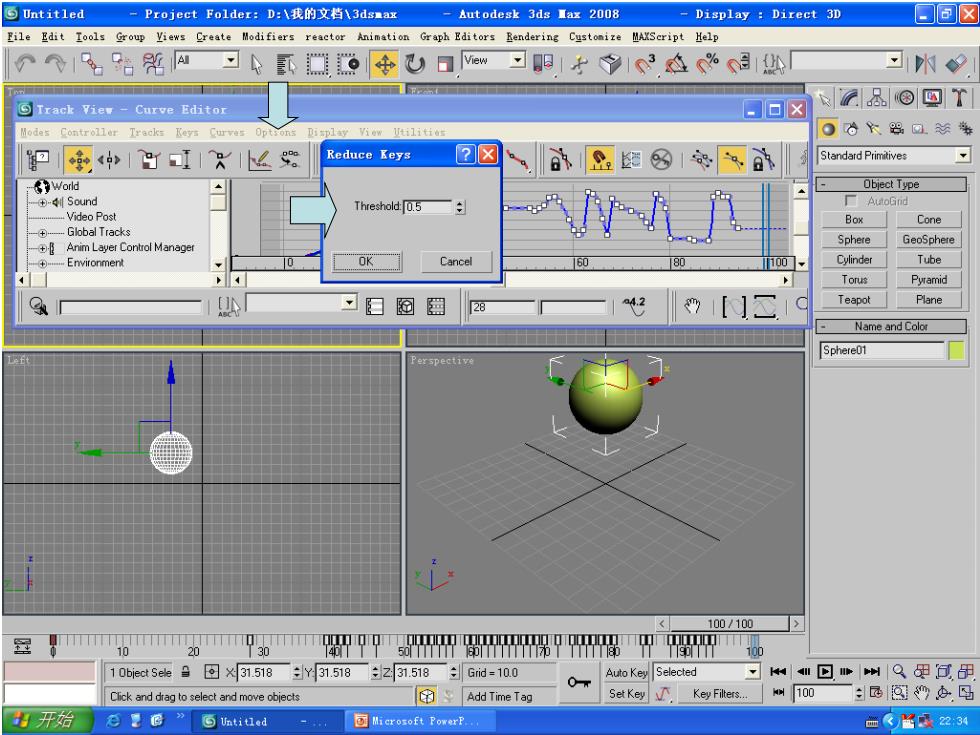Open the Modify command panel tab
980x735 pixels.
coord(850,98)
